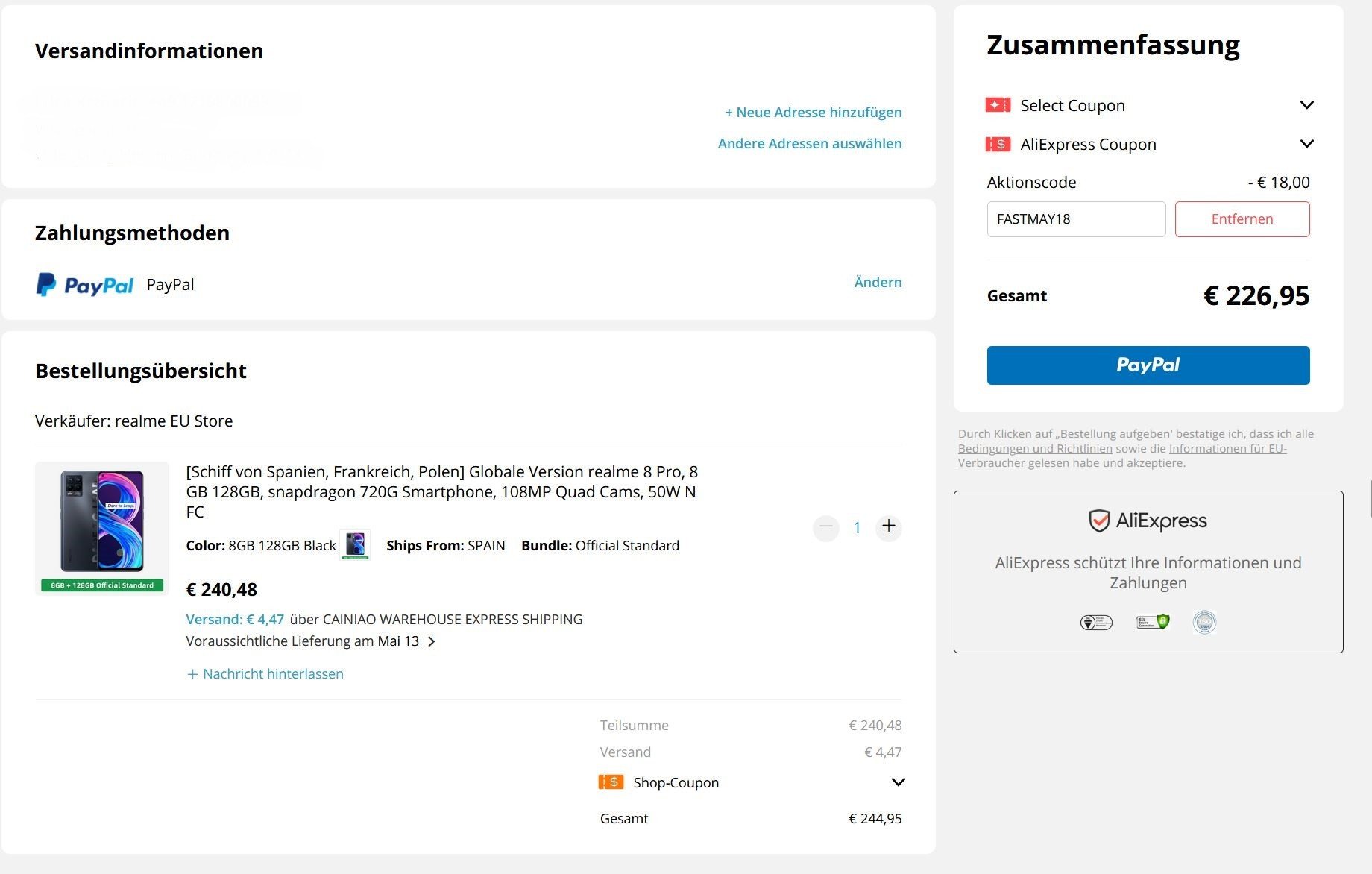Expand the Select Coupon dropdown arrow
The height and width of the screenshot is (874, 1372).
click(x=1306, y=105)
